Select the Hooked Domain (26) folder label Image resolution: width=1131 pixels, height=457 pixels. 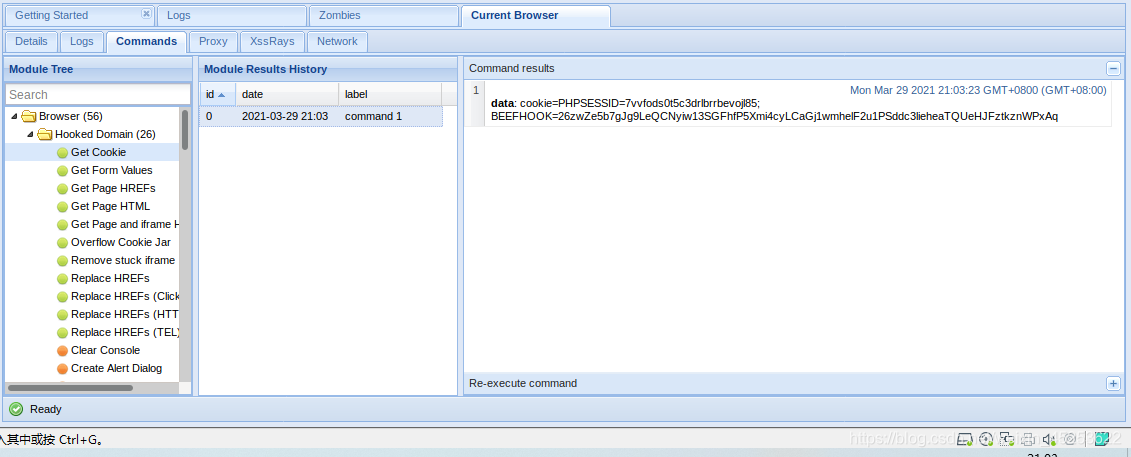tap(105, 134)
